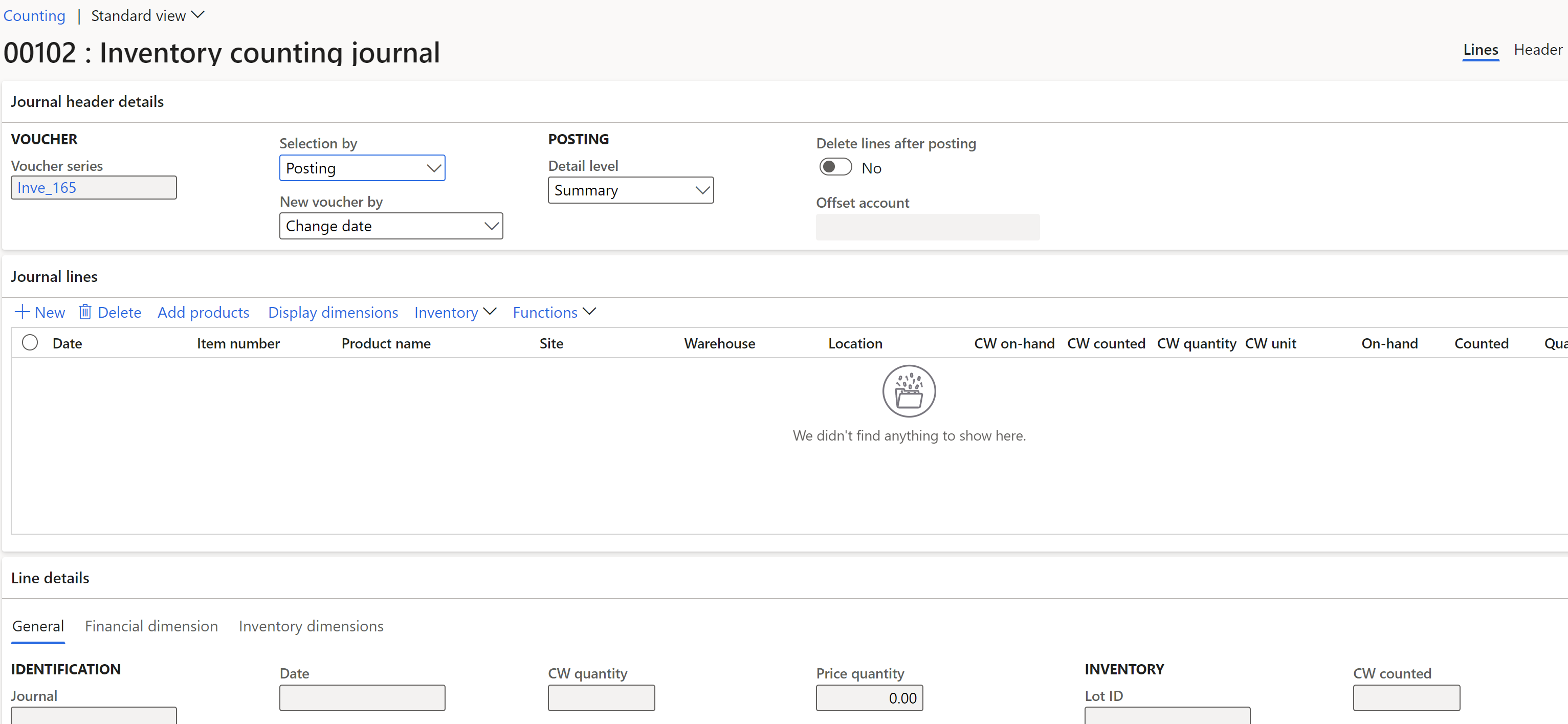1568x724 pixels.
Task: Click the General tab in Line details
Action: tap(37, 627)
